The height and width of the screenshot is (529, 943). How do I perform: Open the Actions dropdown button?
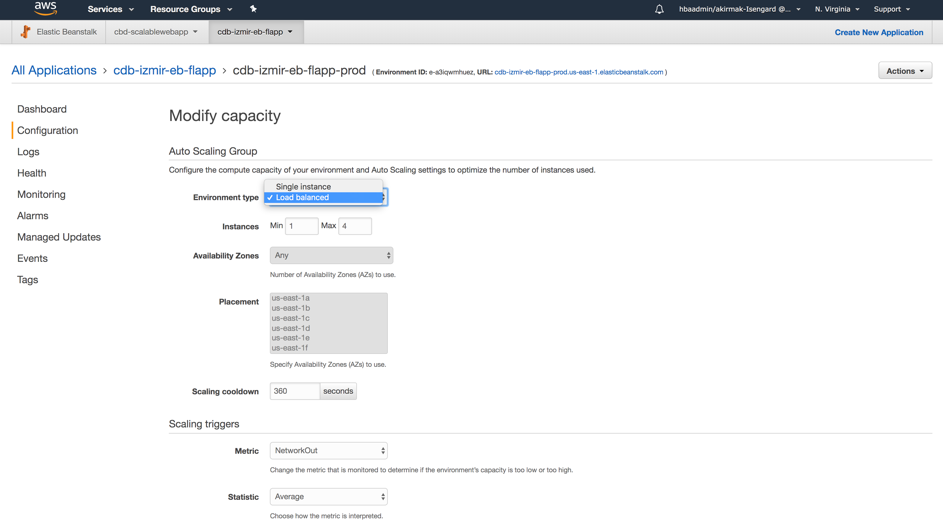(x=905, y=71)
